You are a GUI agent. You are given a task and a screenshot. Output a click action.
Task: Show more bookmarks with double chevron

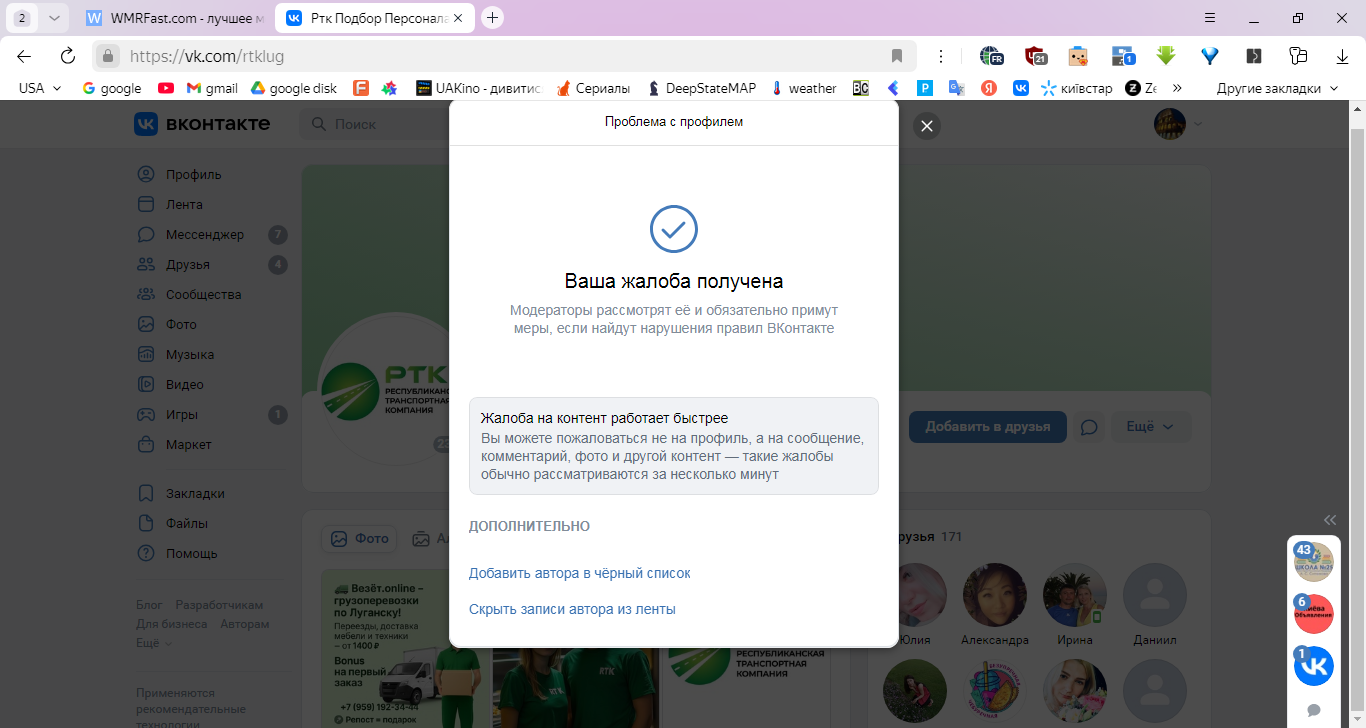[1177, 88]
